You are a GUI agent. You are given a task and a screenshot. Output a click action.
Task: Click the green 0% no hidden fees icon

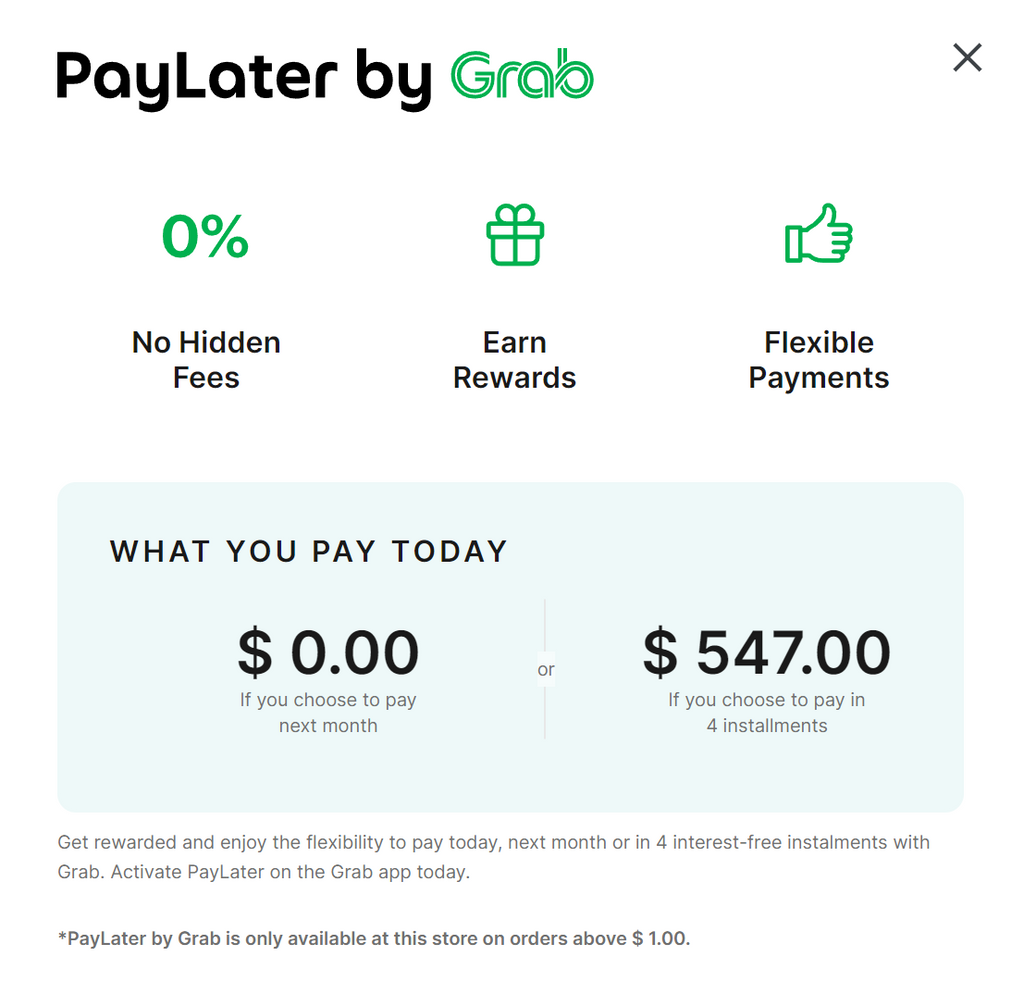click(205, 235)
